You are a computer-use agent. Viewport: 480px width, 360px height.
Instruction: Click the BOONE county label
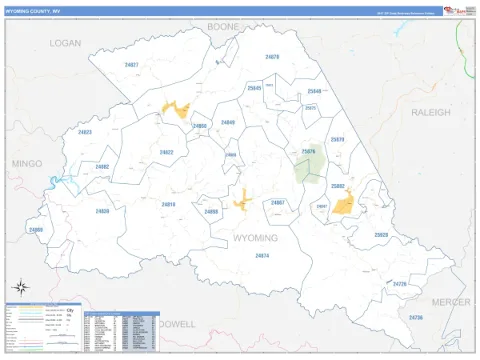(223, 27)
